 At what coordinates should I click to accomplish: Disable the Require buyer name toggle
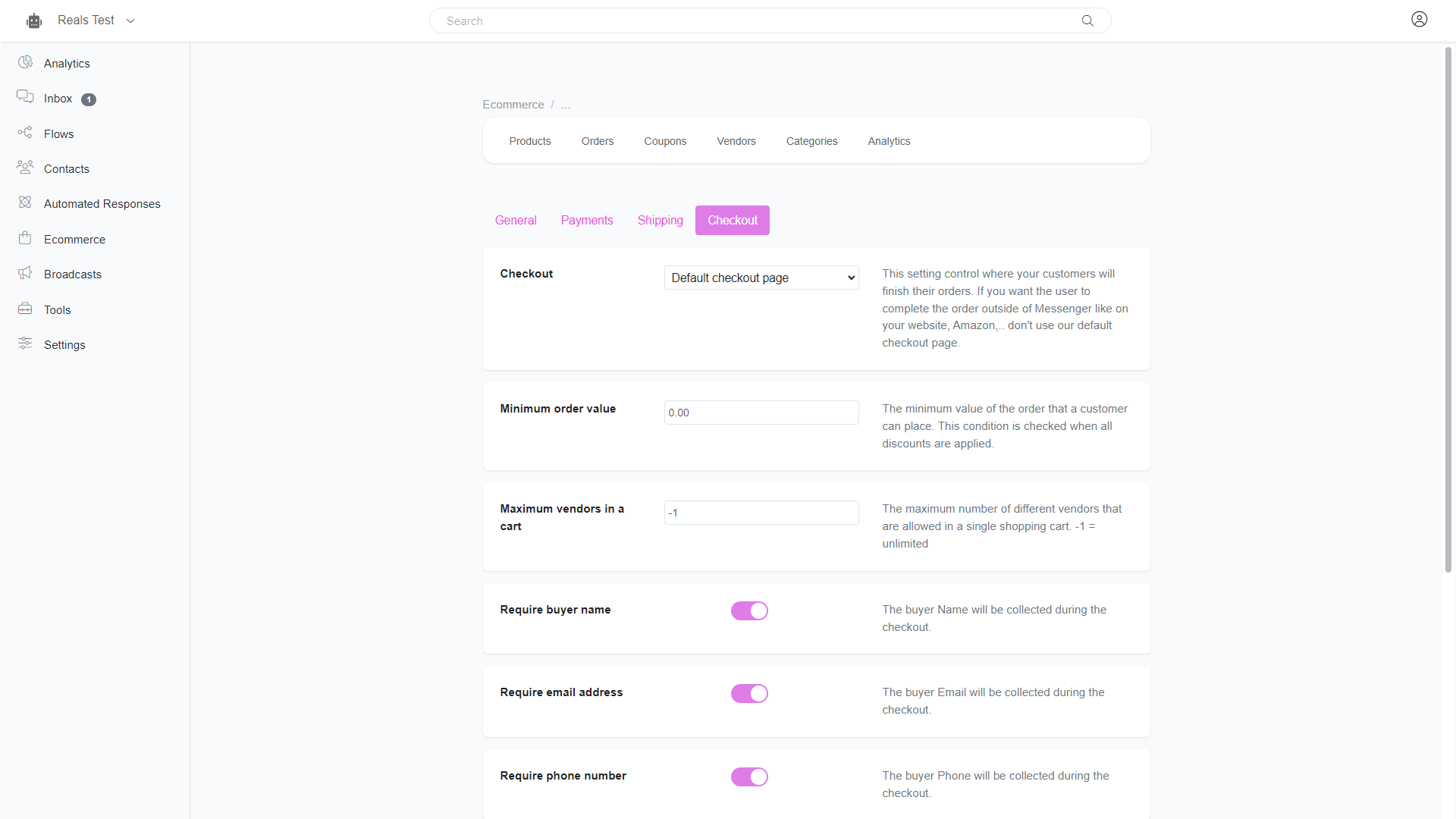[749, 611]
